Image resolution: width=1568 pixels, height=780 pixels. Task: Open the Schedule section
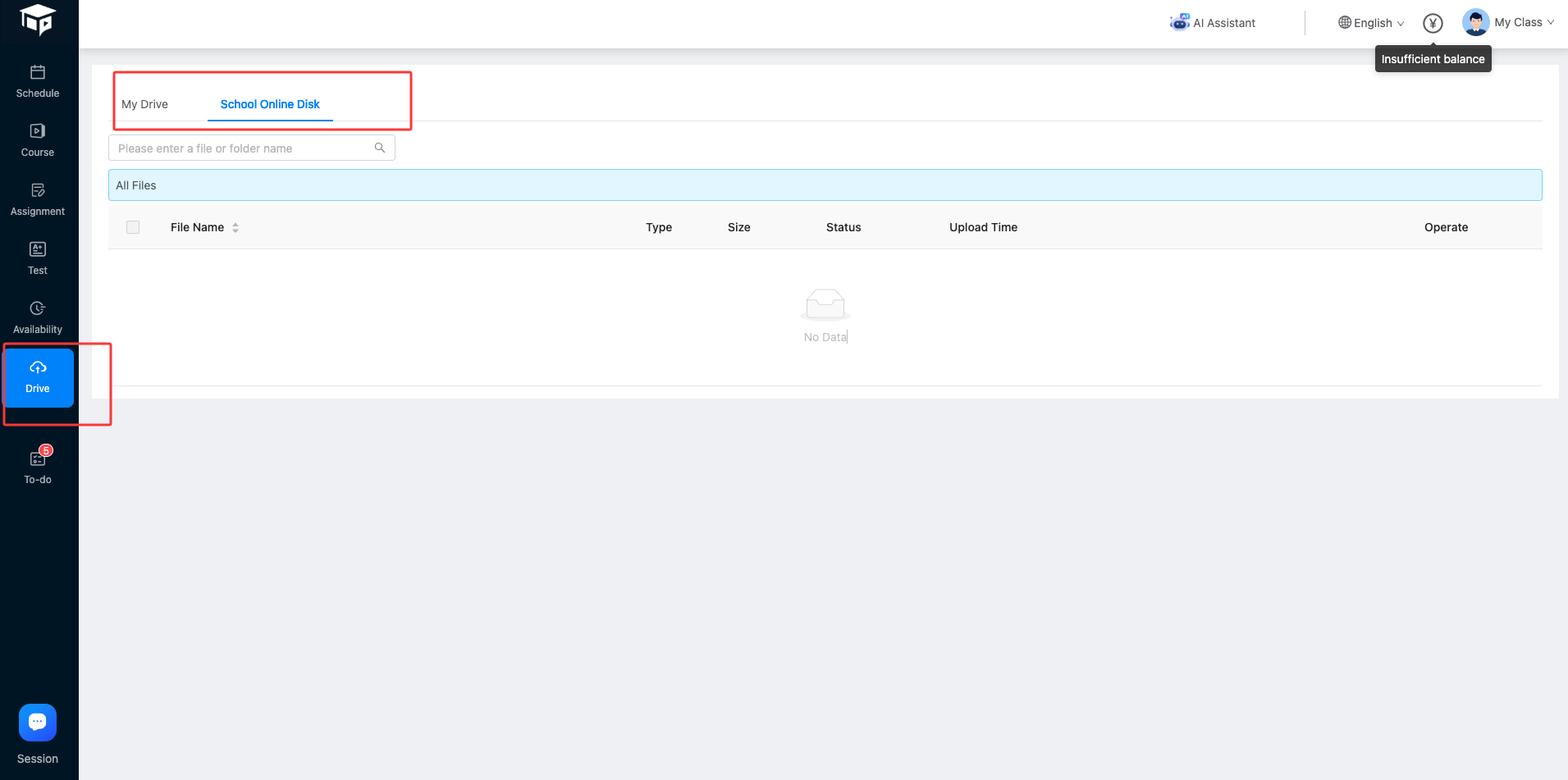[x=37, y=80]
